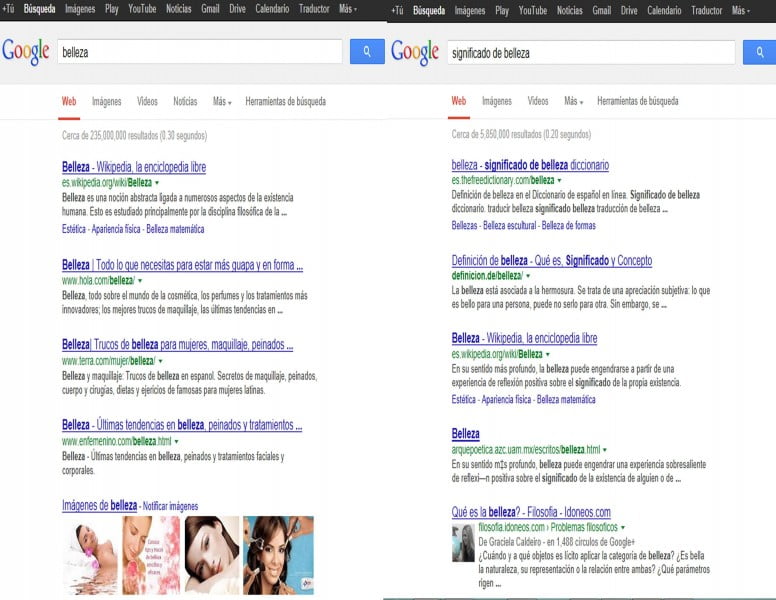The image size is (776, 600).
Task: Click Graciela Caldeiro author photo thumbnail
Action: click(x=463, y=543)
